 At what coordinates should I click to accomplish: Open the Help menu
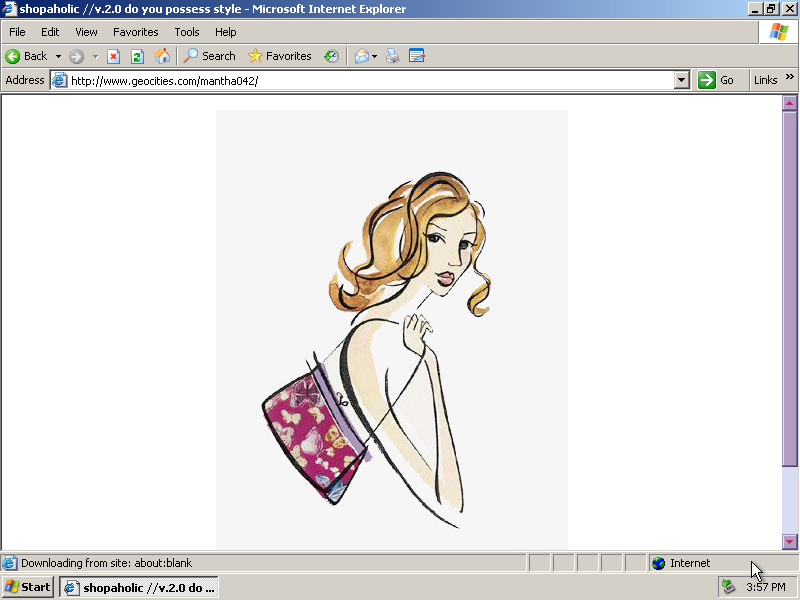pos(226,32)
